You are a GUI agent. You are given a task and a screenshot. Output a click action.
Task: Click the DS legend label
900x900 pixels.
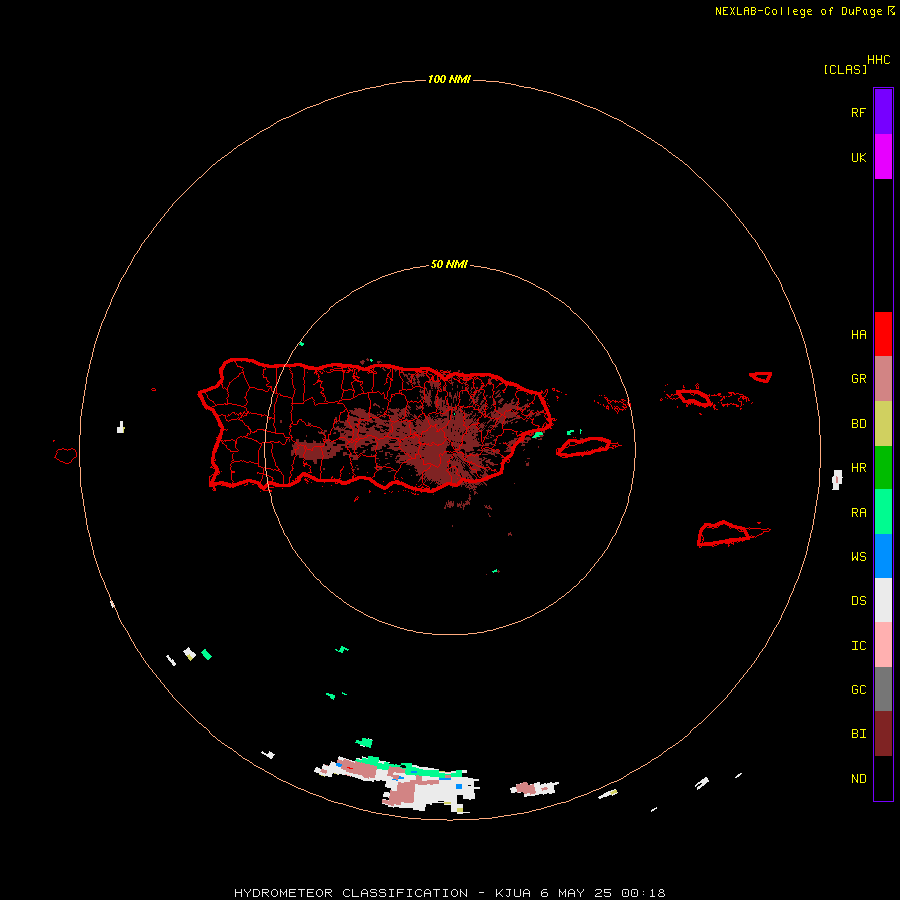click(x=858, y=601)
